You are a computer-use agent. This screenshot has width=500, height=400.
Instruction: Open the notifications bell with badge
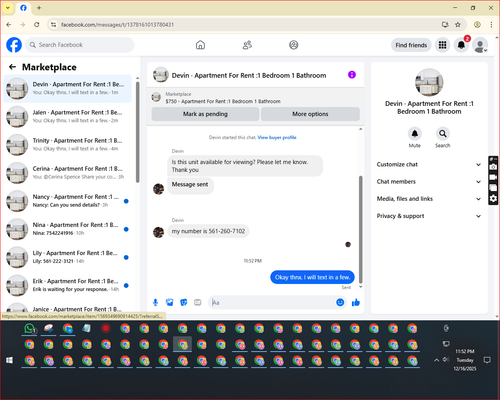coord(462,45)
